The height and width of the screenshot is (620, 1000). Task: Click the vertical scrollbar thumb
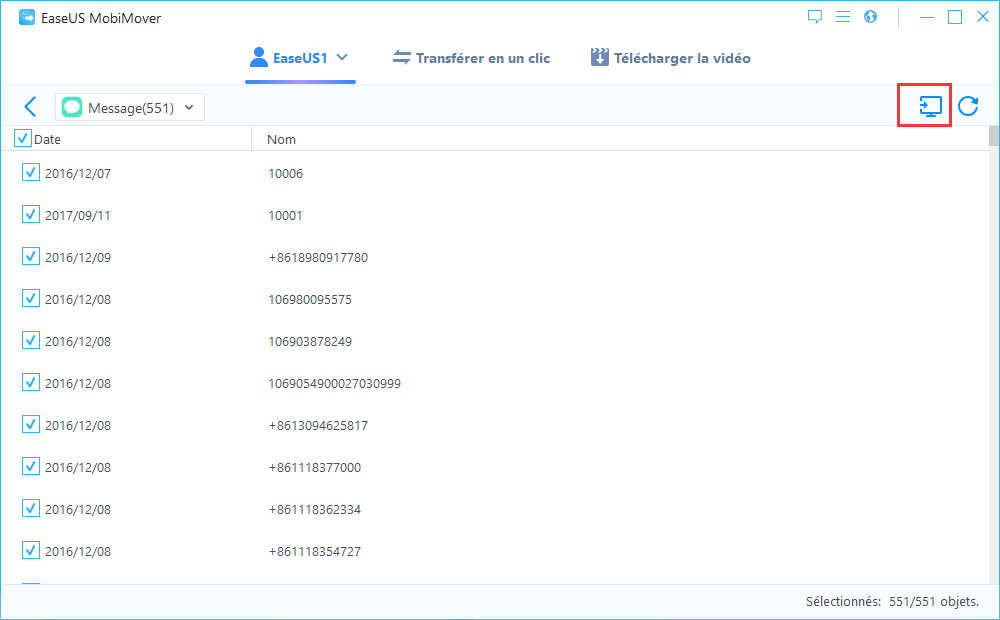993,136
